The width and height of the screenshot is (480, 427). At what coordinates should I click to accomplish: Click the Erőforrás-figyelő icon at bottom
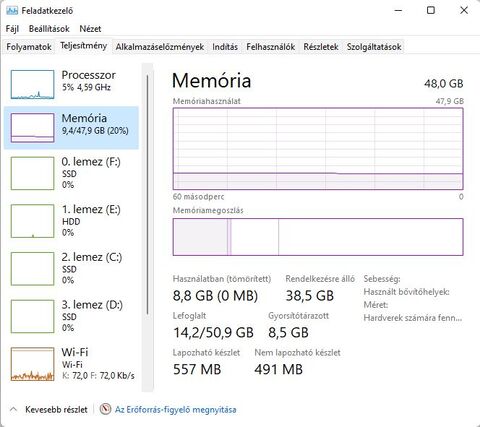105,409
